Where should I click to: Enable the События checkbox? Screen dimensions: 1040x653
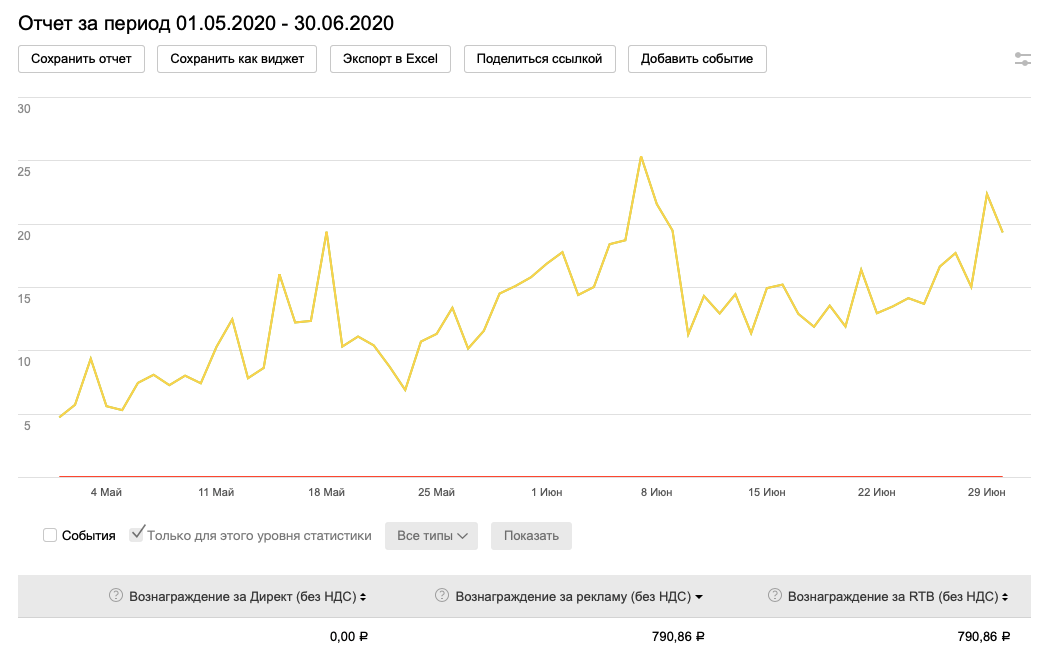click(50, 535)
